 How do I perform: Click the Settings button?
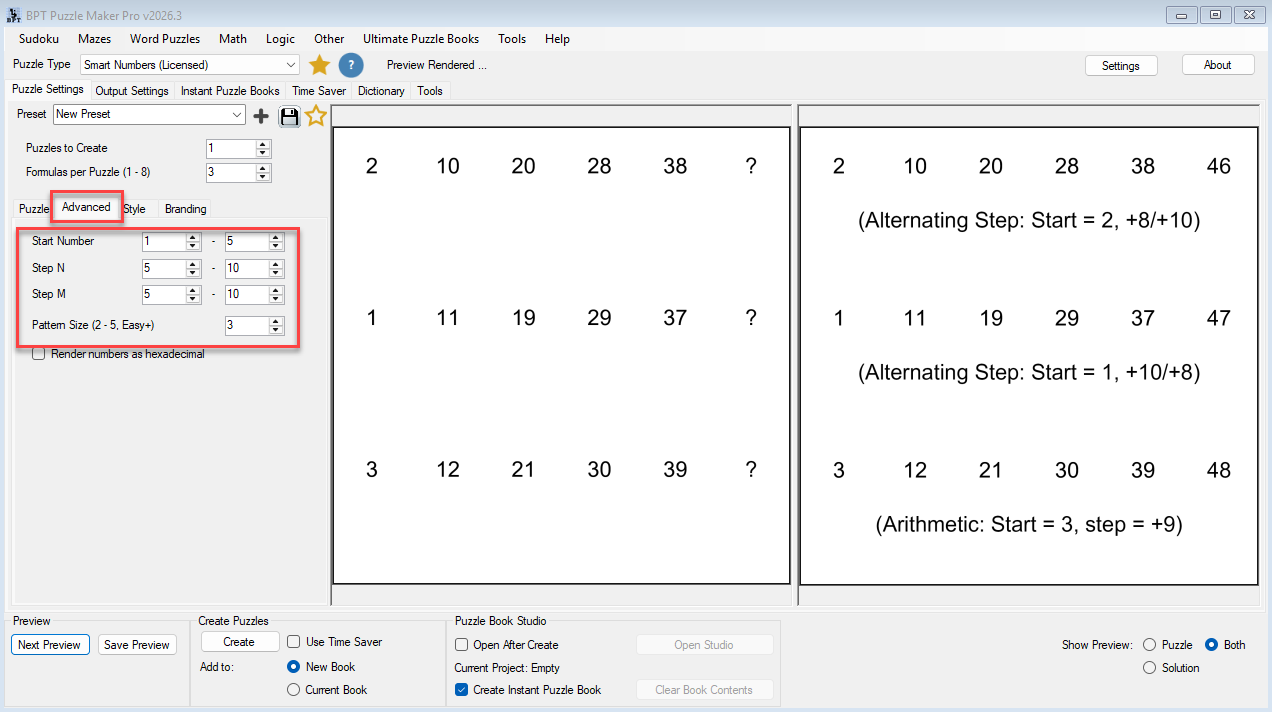[1121, 65]
